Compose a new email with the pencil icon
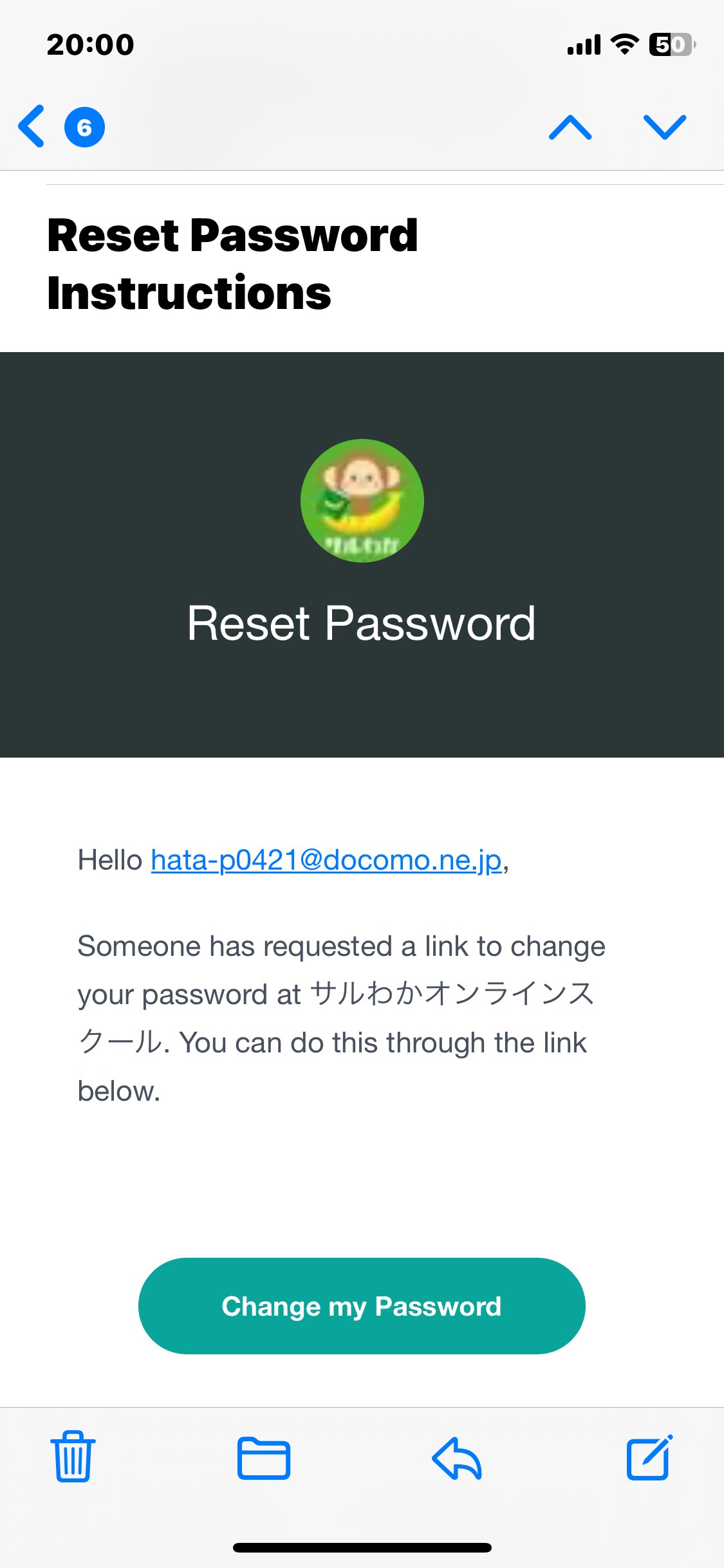 650,1457
